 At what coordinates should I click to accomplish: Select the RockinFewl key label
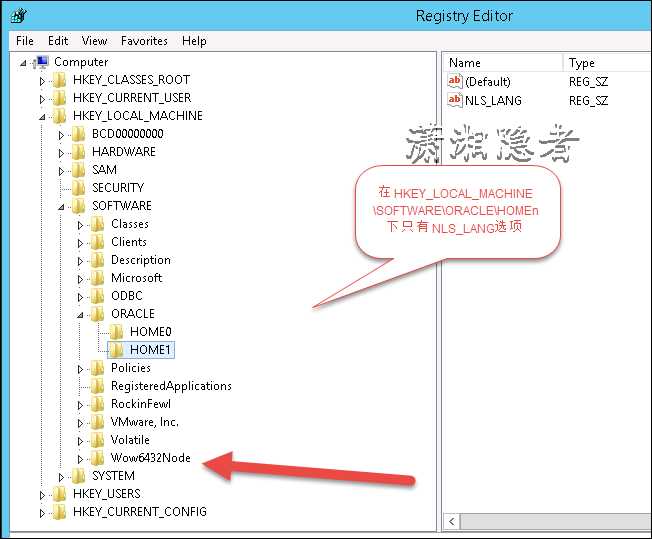coord(141,404)
